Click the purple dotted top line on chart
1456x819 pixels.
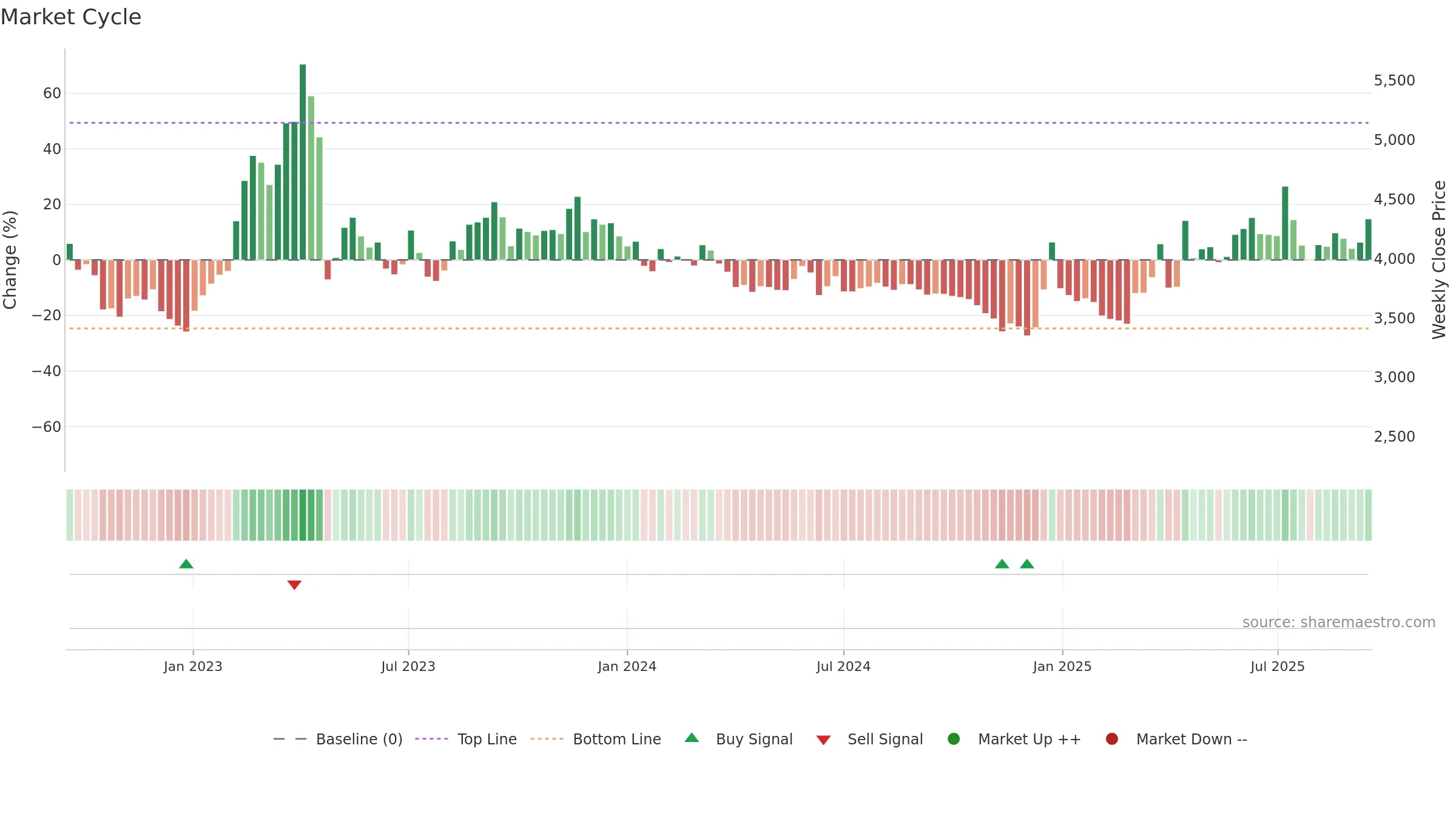point(719,123)
